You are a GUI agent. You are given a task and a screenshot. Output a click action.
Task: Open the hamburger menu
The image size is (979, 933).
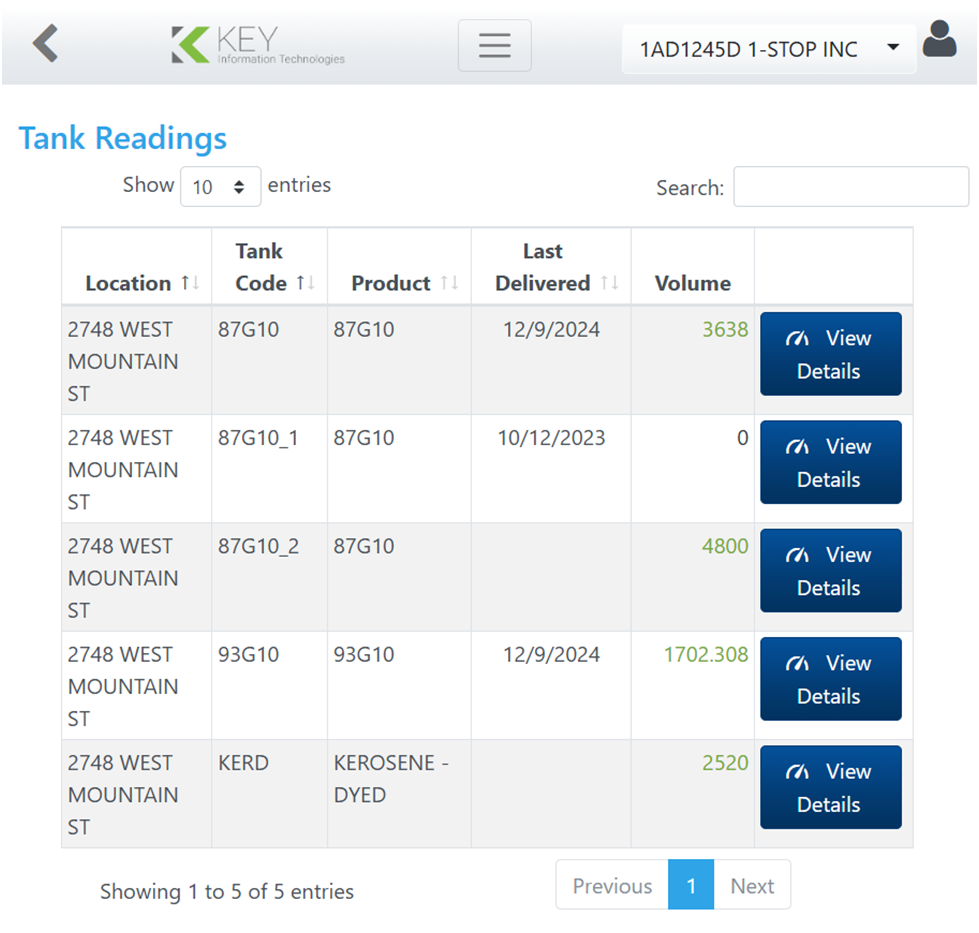[494, 46]
